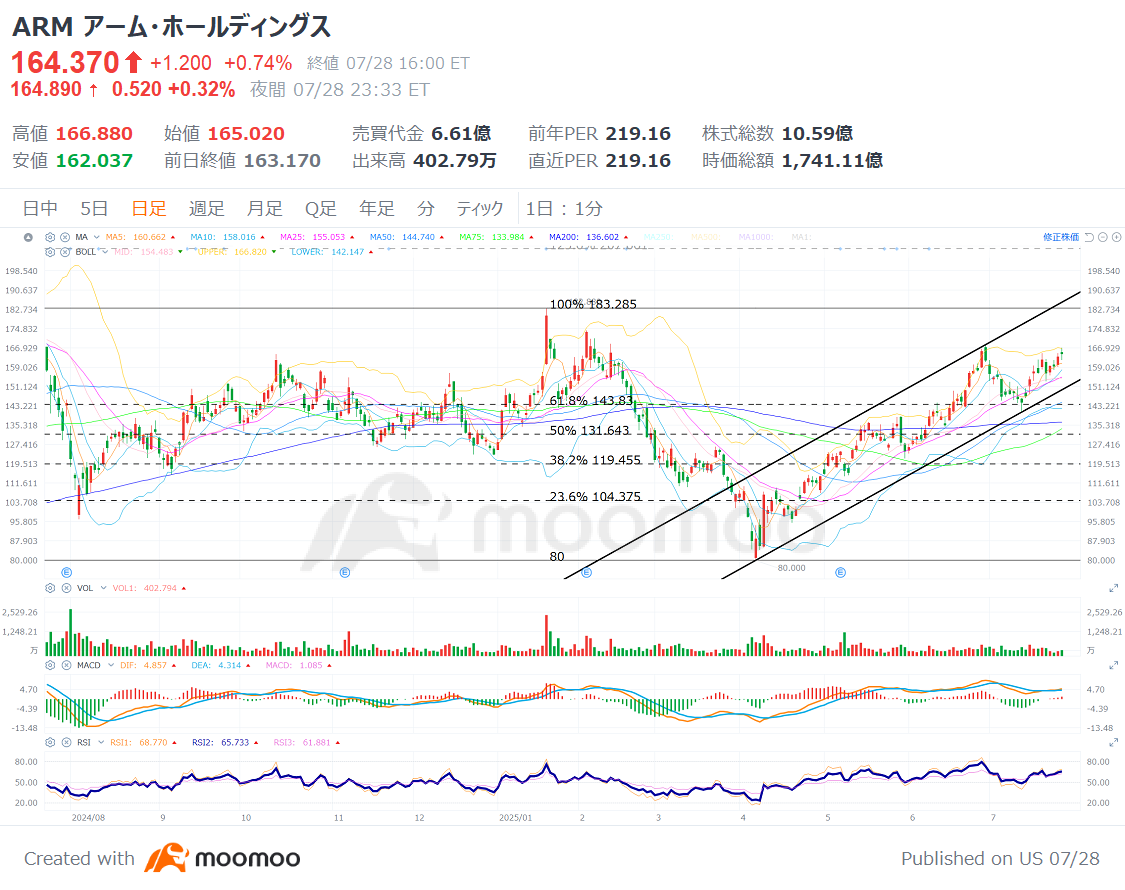
Task: Zoom in chart with plus icon
Action: click(x=1116, y=237)
